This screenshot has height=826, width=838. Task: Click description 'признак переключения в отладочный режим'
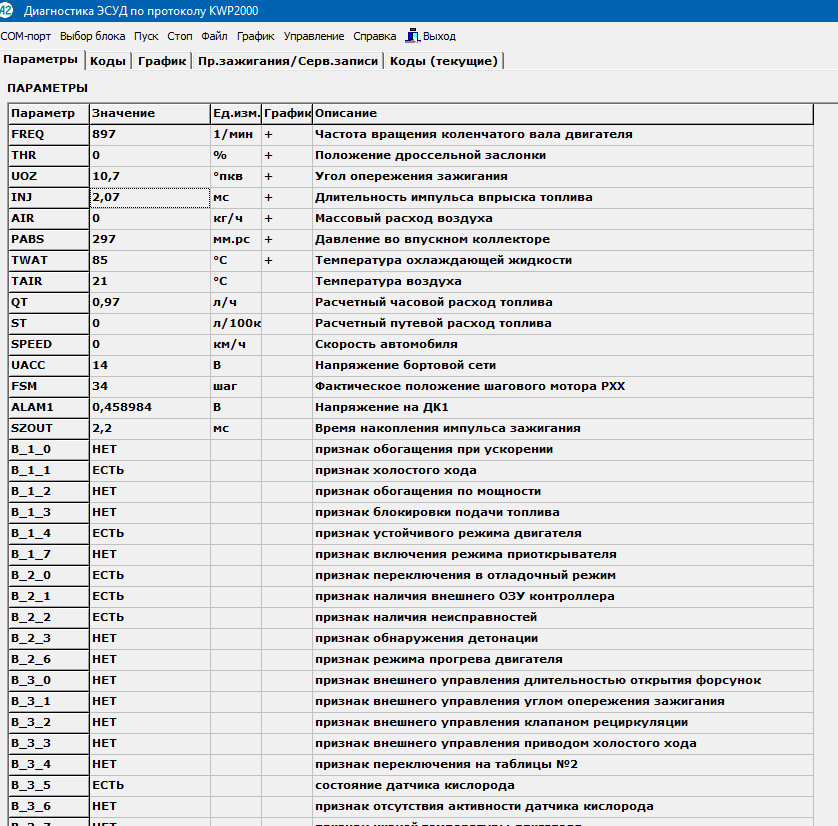465,575
